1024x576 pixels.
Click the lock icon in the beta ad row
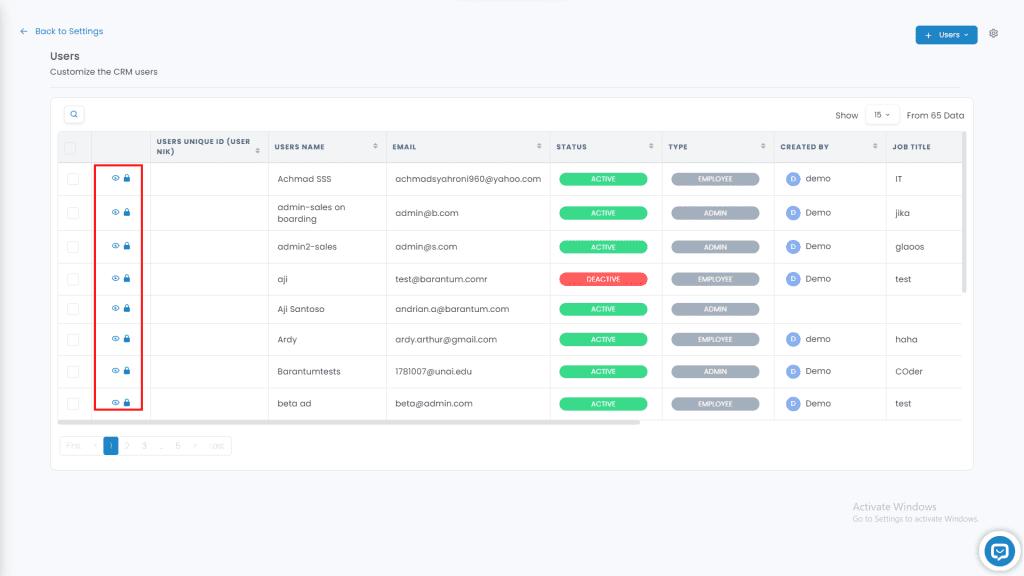pos(127,403)
